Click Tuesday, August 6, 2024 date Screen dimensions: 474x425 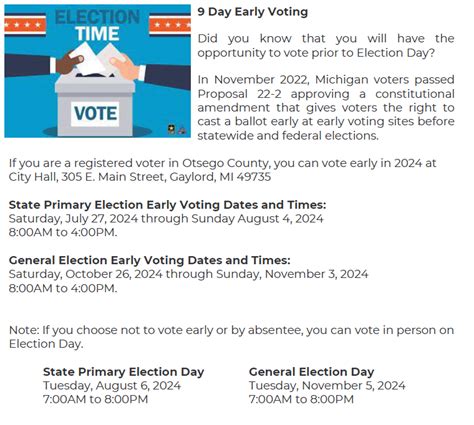pos(112,386)
